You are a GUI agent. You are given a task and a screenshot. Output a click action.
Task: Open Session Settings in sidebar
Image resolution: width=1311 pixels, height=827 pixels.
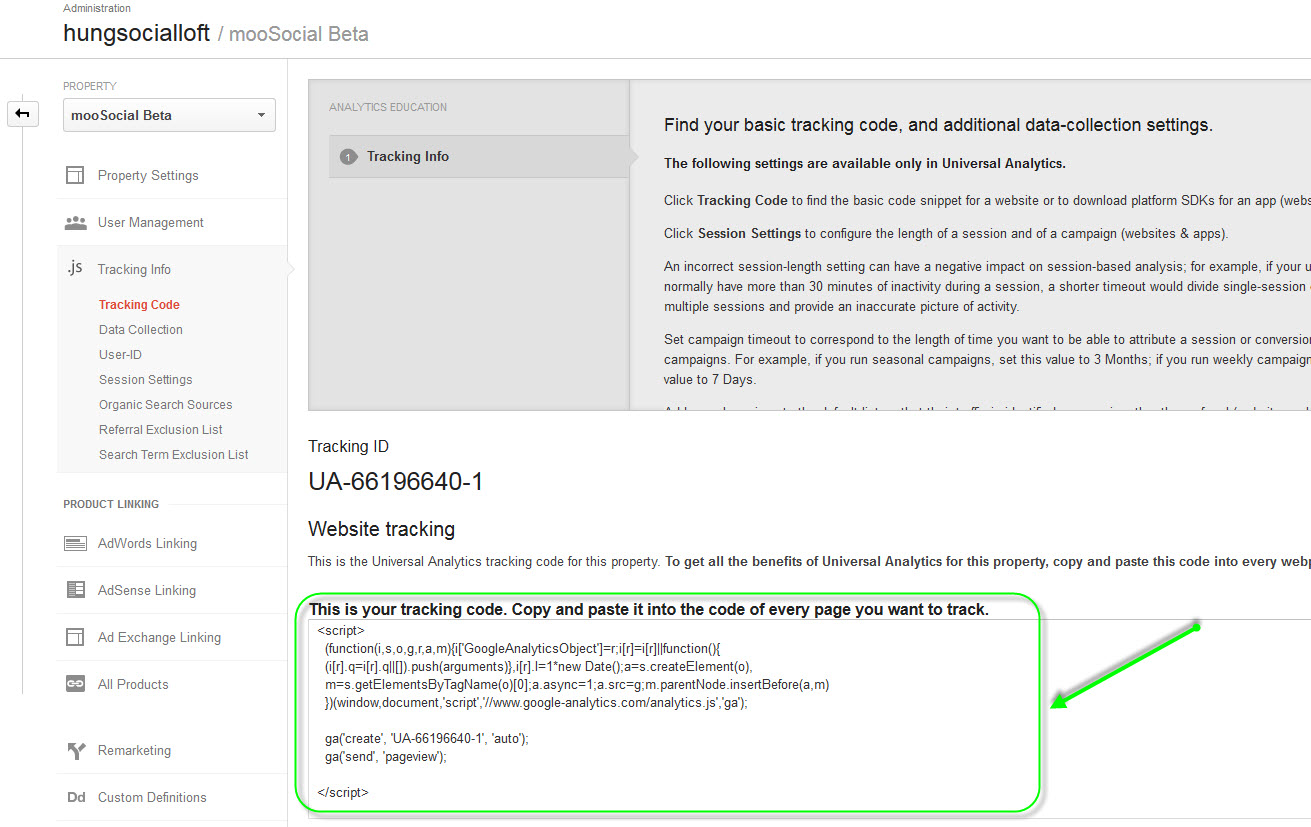click(x=146, y=380)
